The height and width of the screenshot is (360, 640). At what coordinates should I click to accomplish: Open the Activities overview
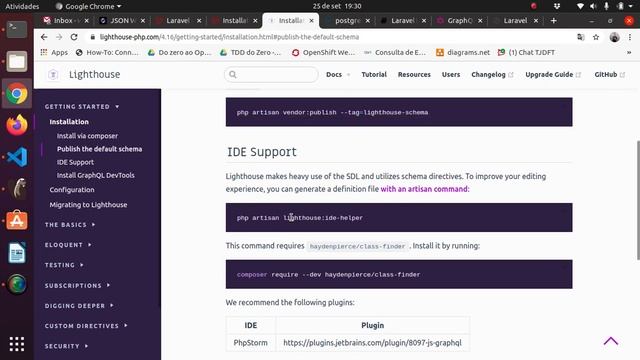22,6
